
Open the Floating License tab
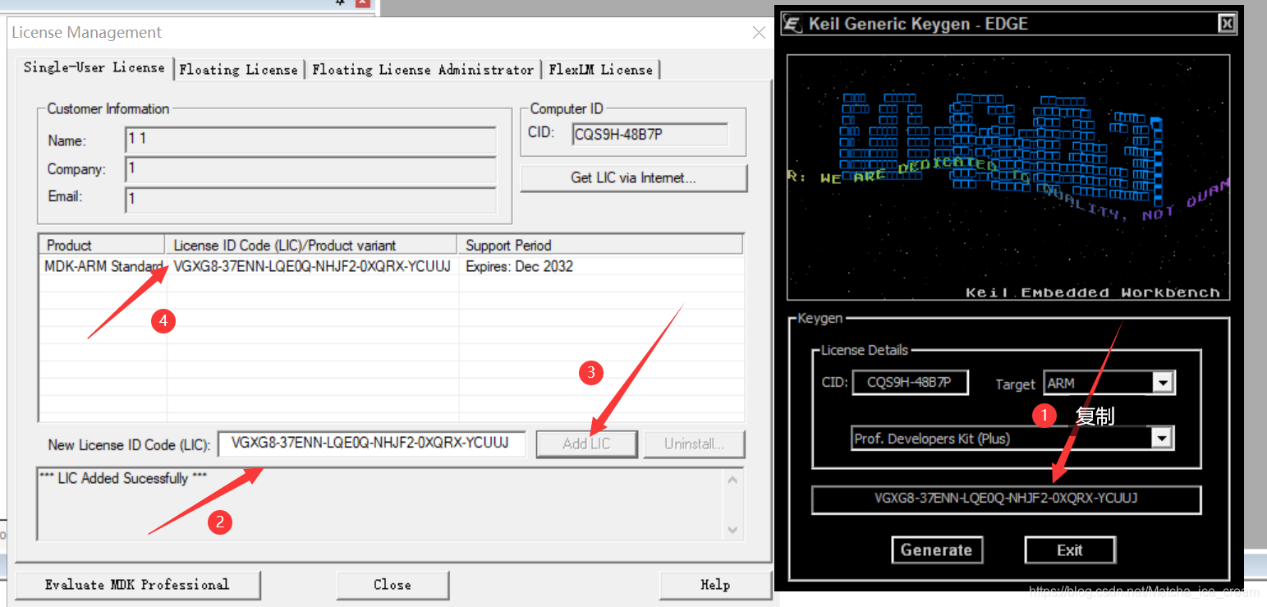tap(238, 70)
